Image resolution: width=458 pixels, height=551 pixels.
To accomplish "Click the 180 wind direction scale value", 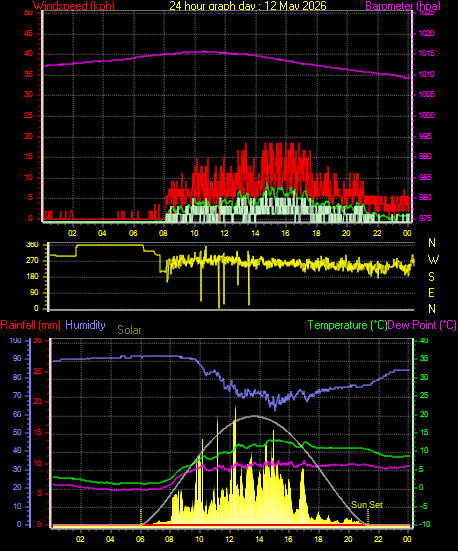I will 32,277.
